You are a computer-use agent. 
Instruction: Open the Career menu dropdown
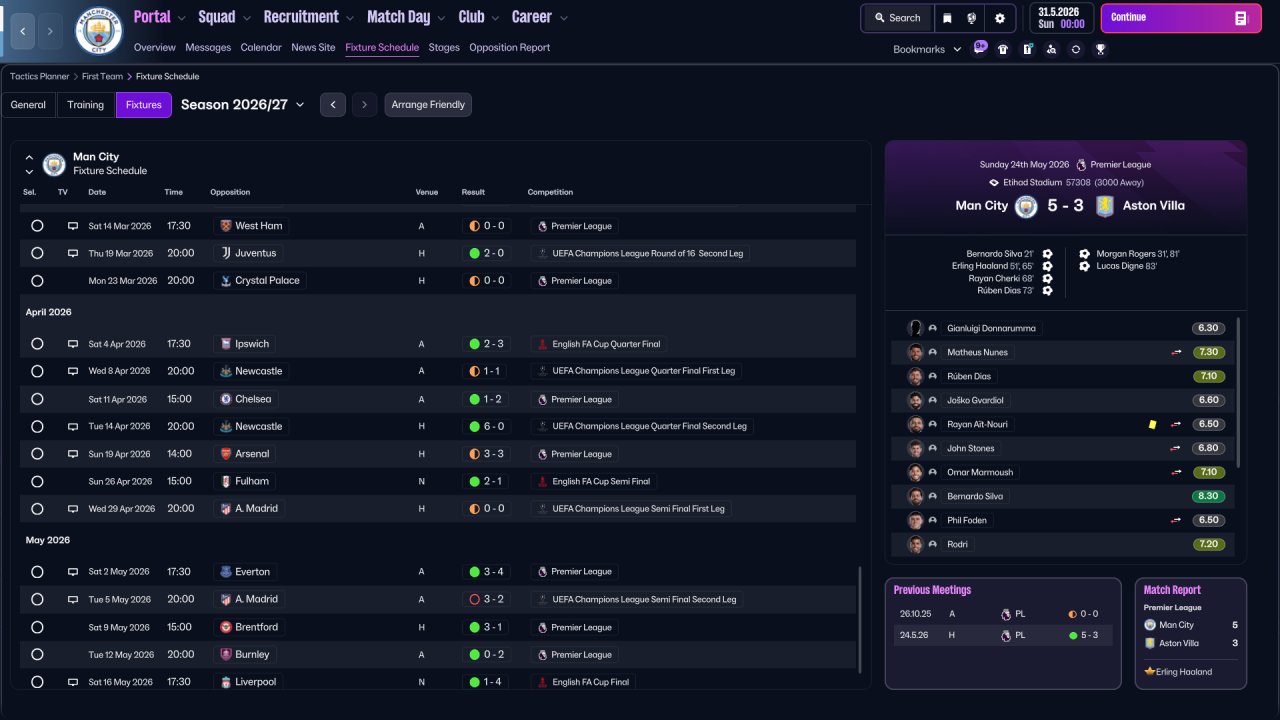(540, 17)
